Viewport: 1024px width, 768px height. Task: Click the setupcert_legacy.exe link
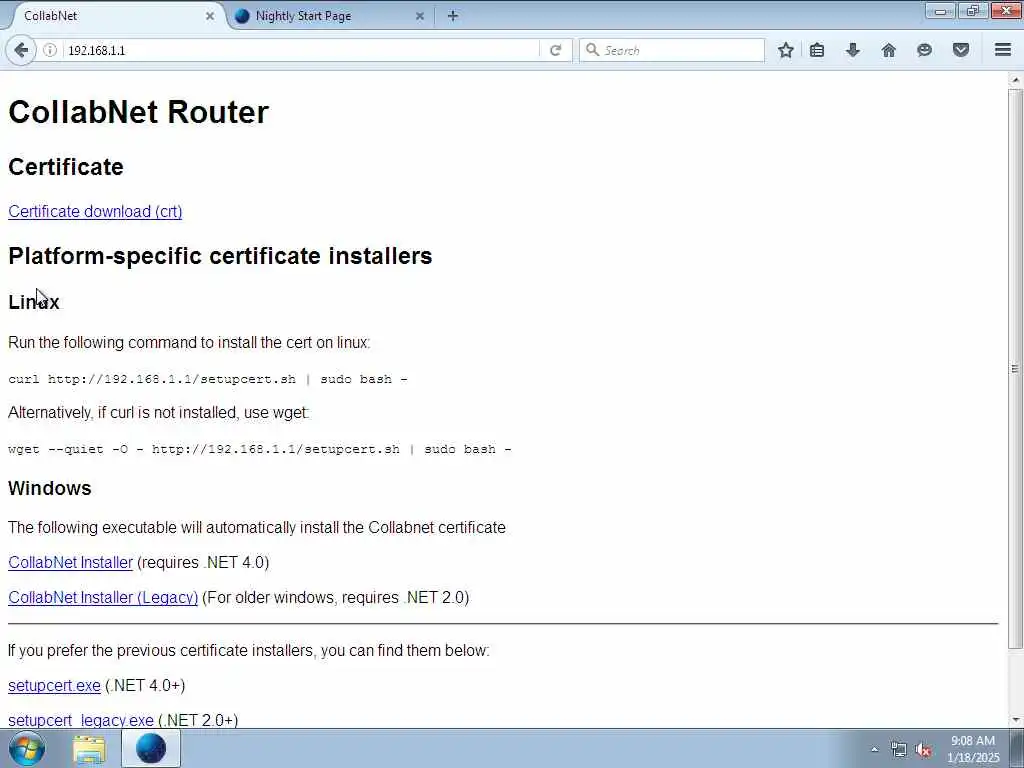click(x=81, y=720)
